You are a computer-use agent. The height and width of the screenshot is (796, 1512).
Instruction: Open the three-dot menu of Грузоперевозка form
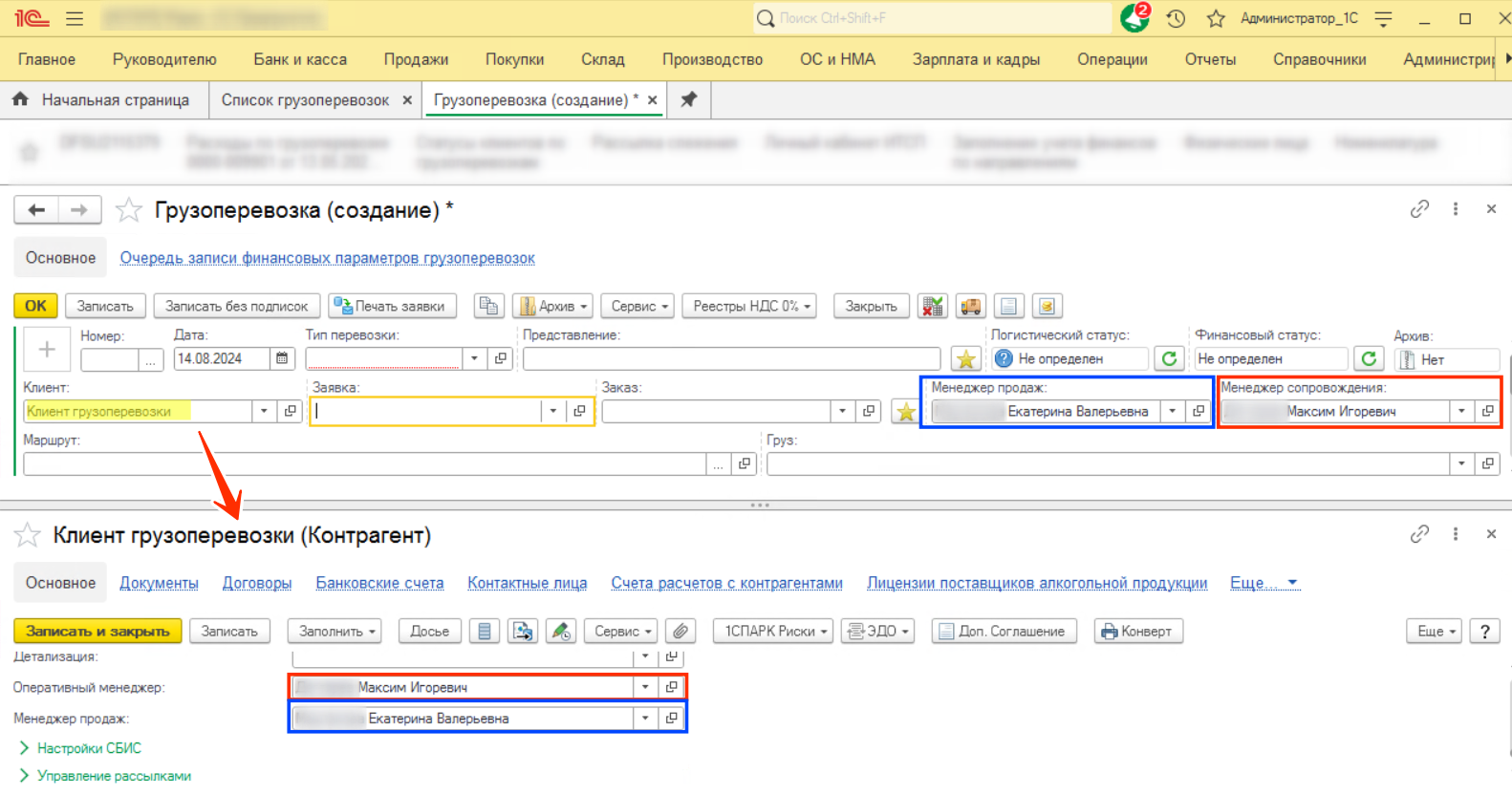click(x=1456, y=208)
